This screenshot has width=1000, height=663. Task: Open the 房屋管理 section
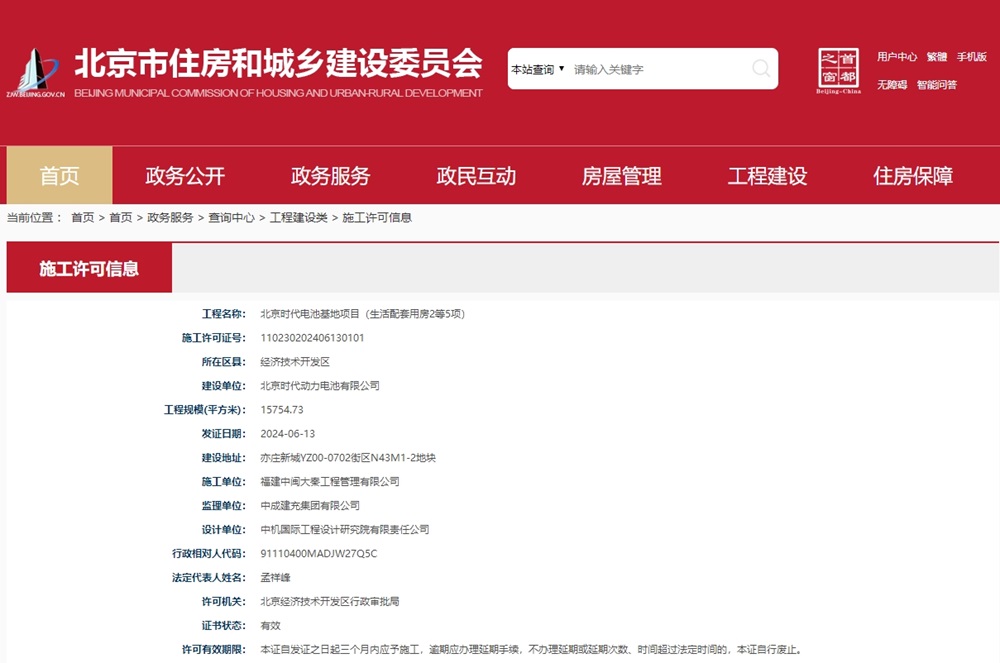(x=622, y=176)
